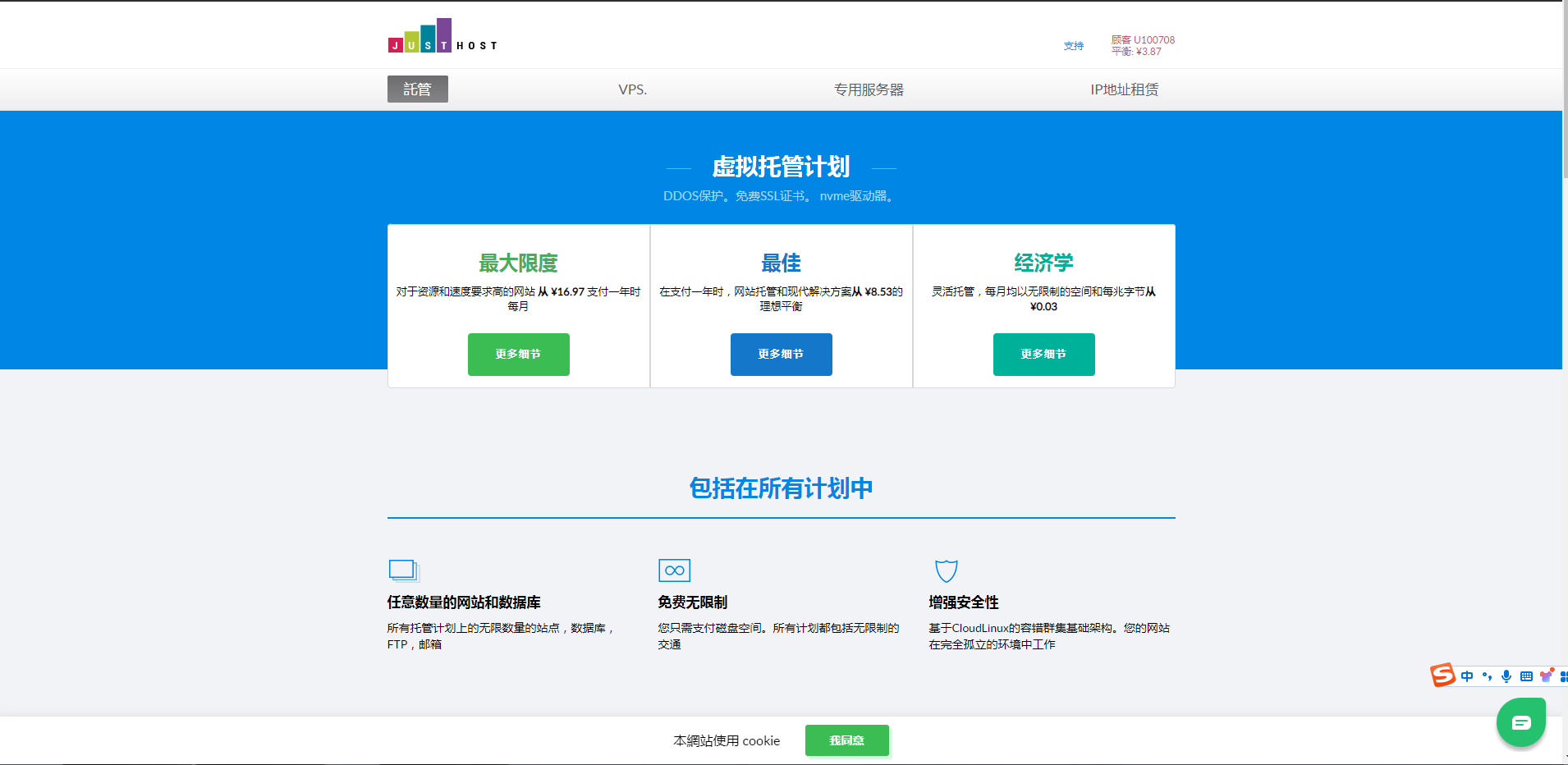Go to the 专用服务器 dedicated servers tab
The height and width of the screenshot is (765, 1568).
(x=869, y=89)
